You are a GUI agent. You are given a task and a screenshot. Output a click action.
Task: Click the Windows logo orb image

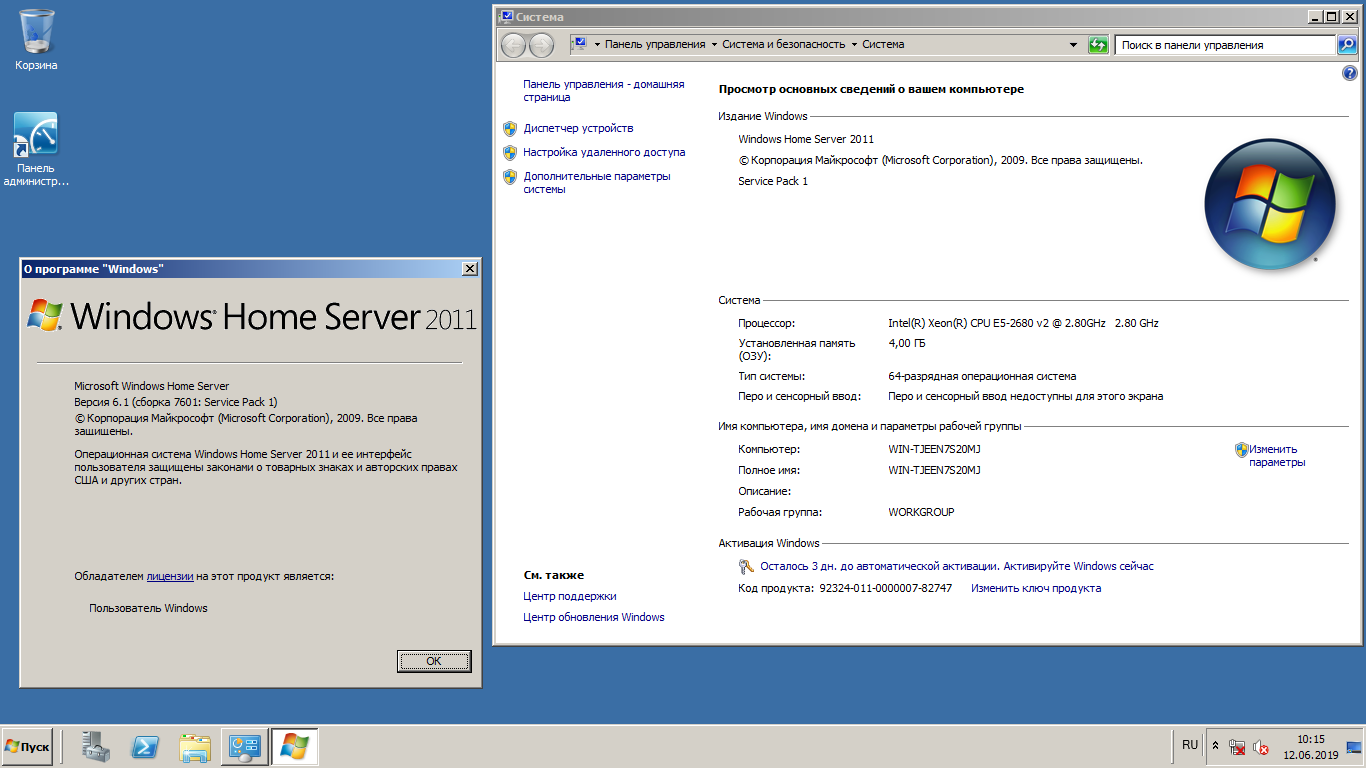tap(1270, 204)
